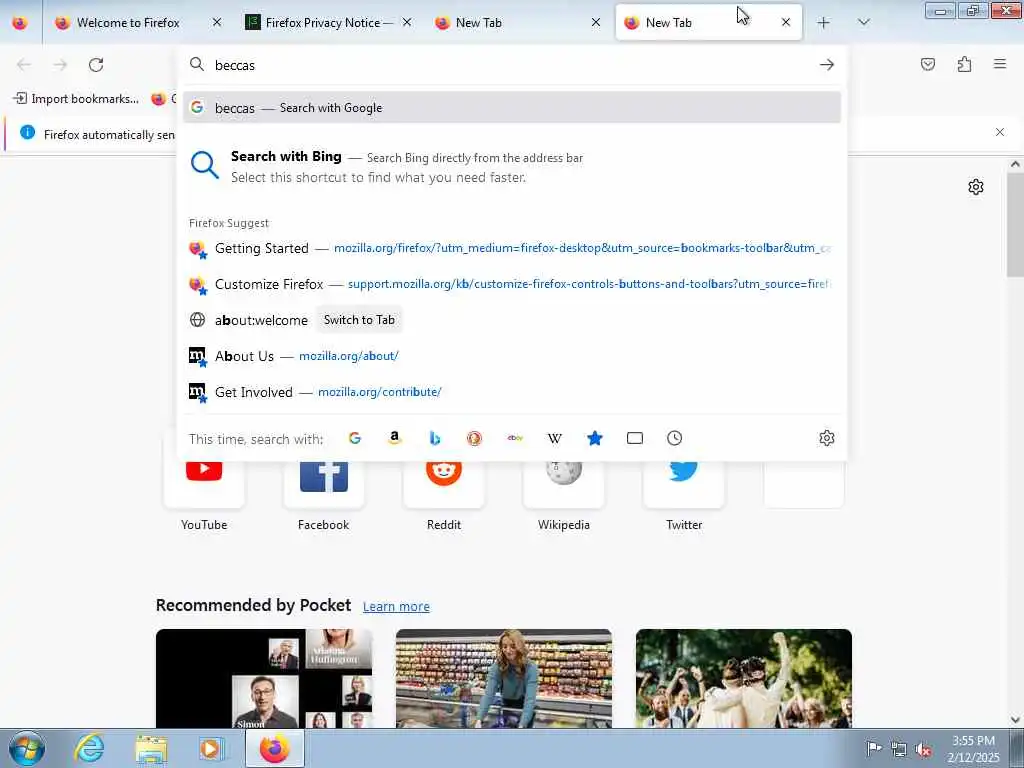Screen dimensions: 1024x768
Task: Open the Firefox View pinned tab
Action: [20, 22]
